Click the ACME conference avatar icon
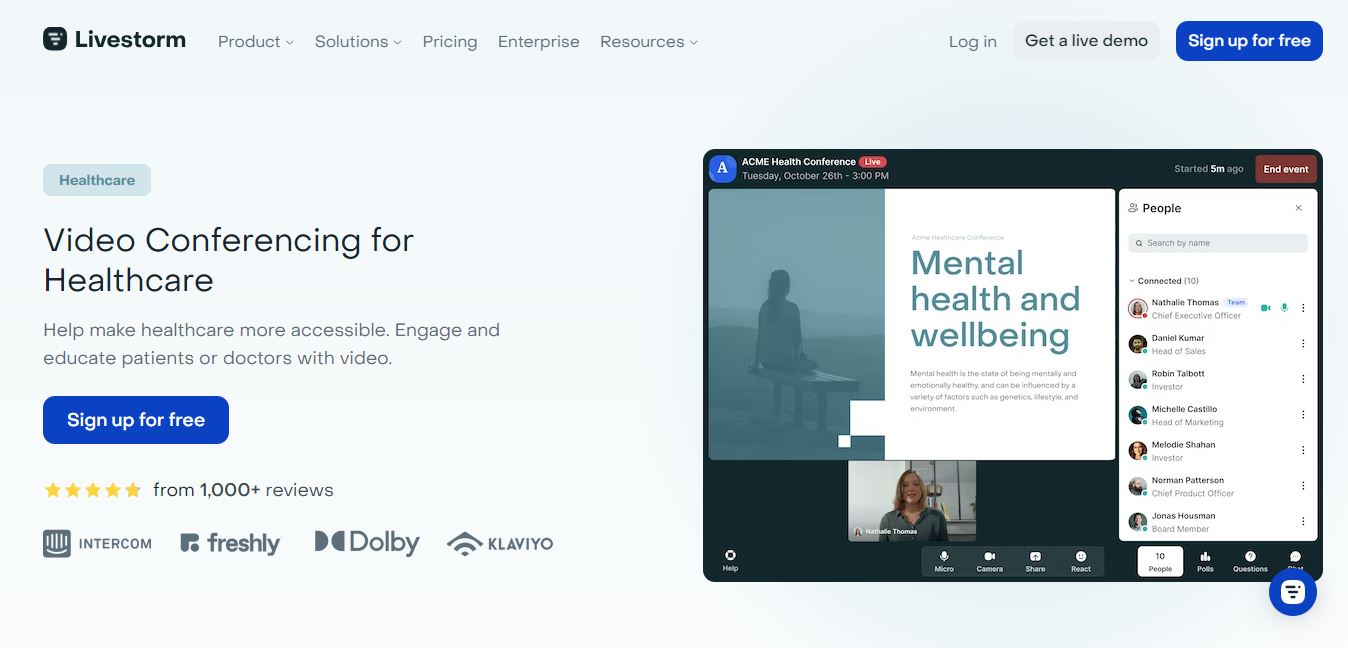Viewport: 1348px width, 648px height. 723,168
